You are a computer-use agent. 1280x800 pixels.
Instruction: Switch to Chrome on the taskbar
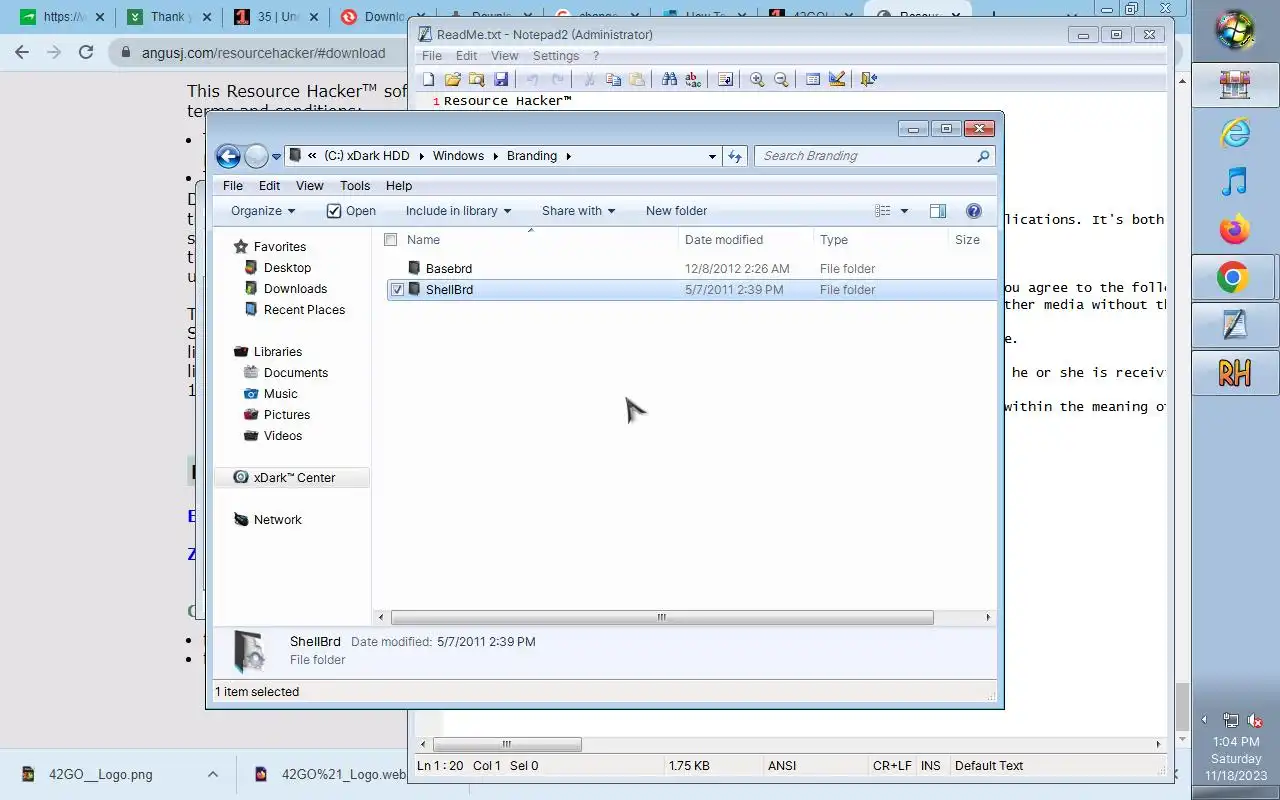coord(1235,277)
